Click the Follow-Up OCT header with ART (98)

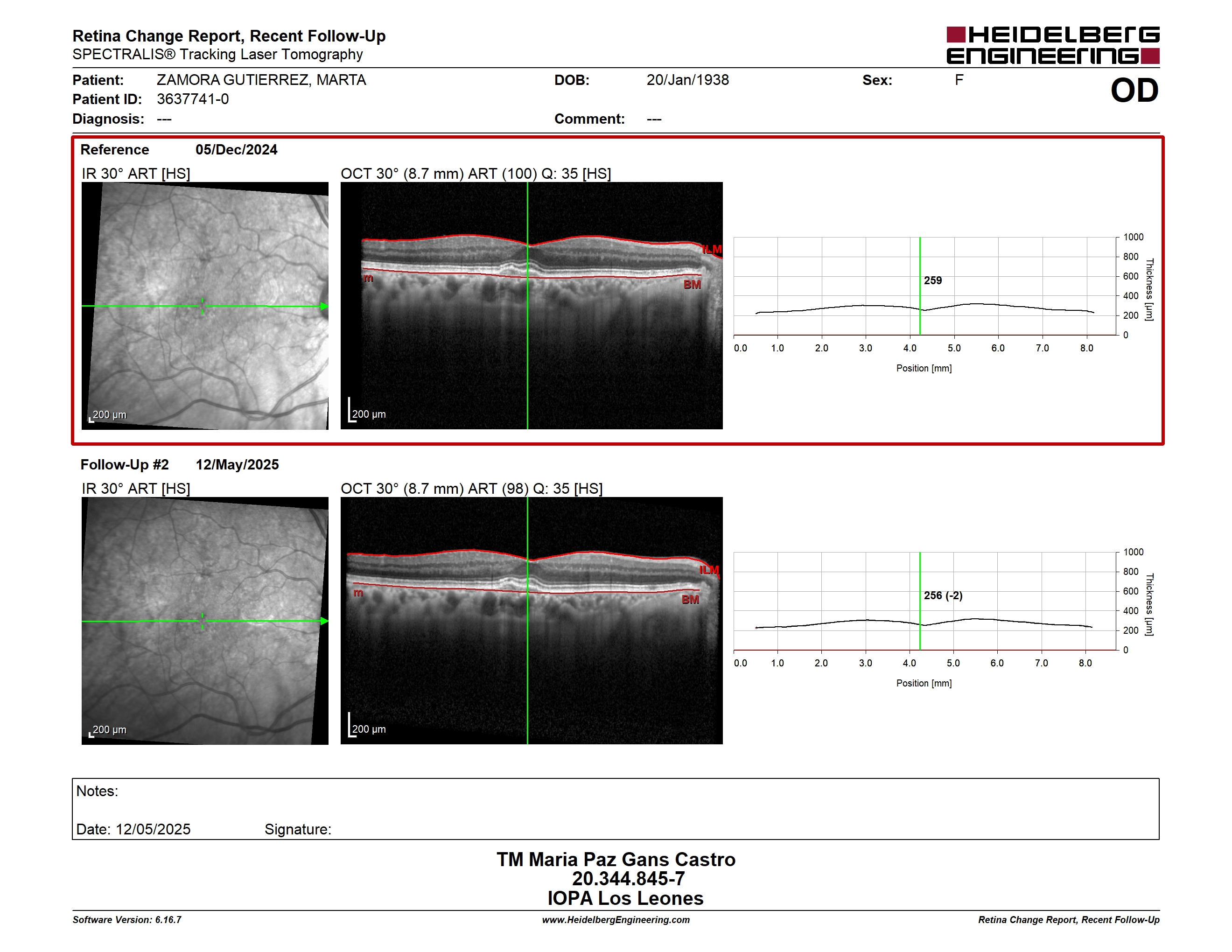pos(472,489)
